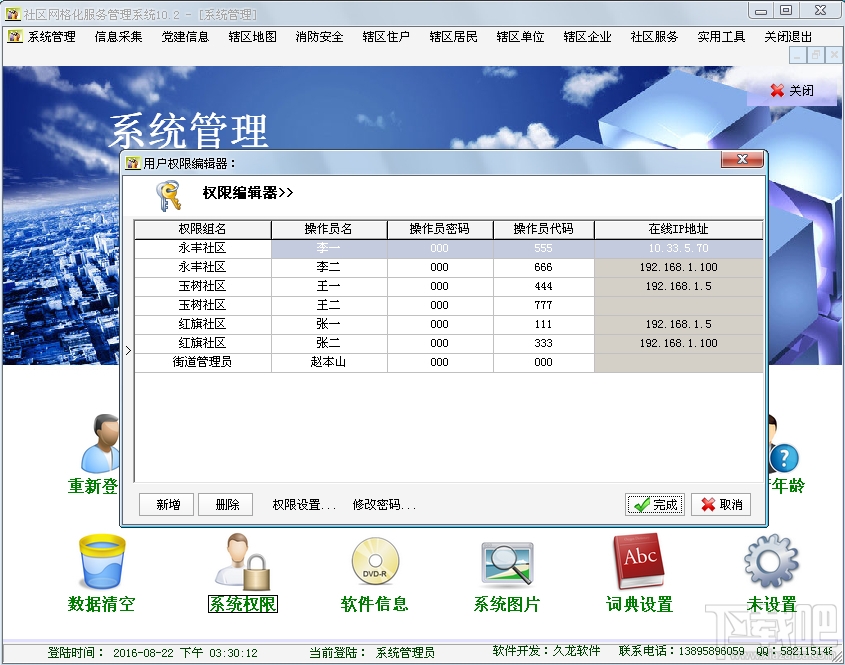Expand the side panel chevron left of the table
This screenshot has width=845, height=665.
click(x=130, y=352)
